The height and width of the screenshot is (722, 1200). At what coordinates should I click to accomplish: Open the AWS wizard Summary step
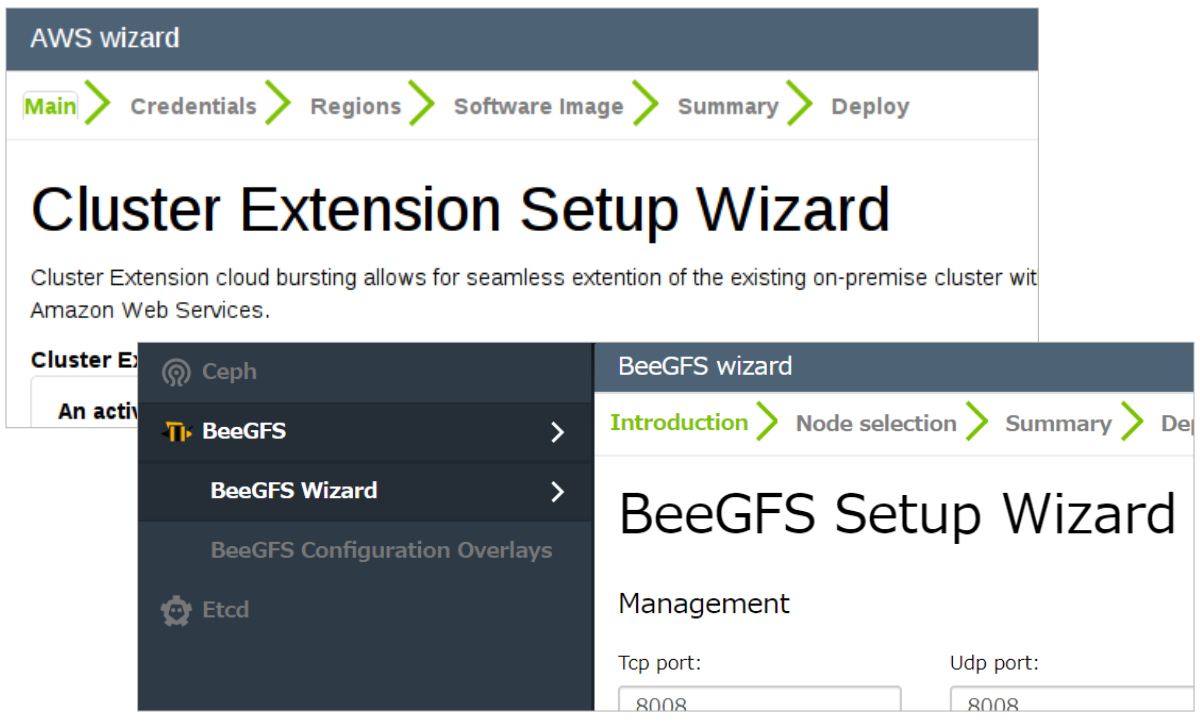[727, 106]
